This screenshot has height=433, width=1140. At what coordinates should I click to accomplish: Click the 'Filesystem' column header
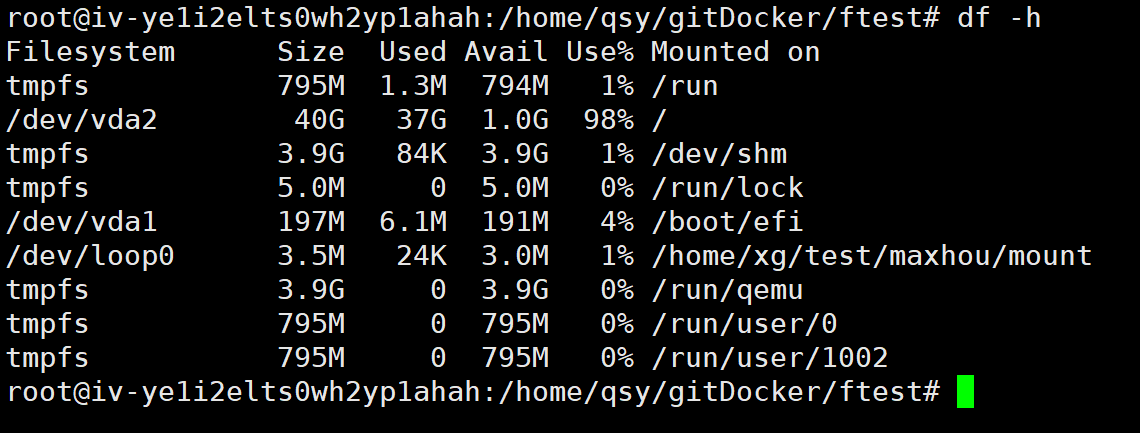[x=90, y=52]
